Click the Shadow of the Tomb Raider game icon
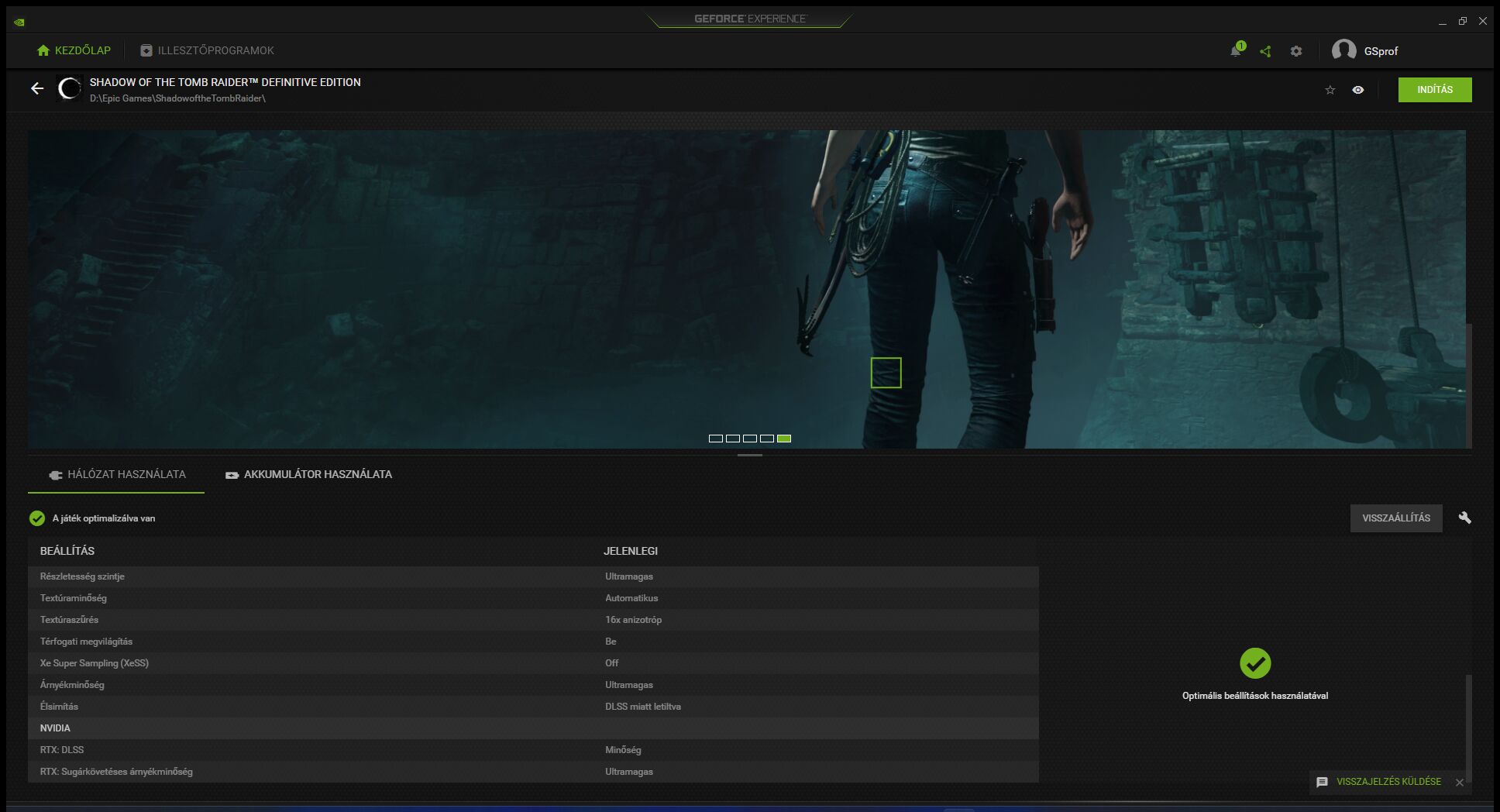The image size is (1500, 812). pyautogui.click(x=70, y=89)
